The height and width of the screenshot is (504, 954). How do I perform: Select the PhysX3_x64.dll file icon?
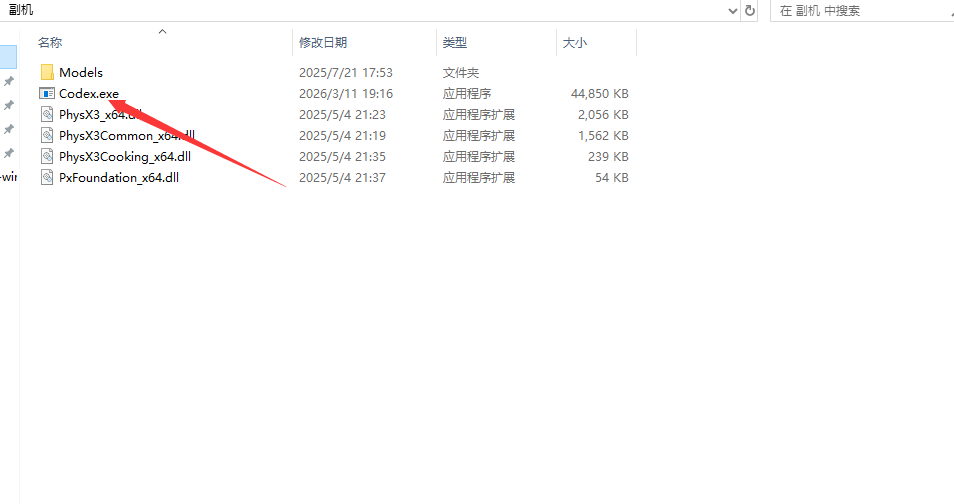(47, 114)
